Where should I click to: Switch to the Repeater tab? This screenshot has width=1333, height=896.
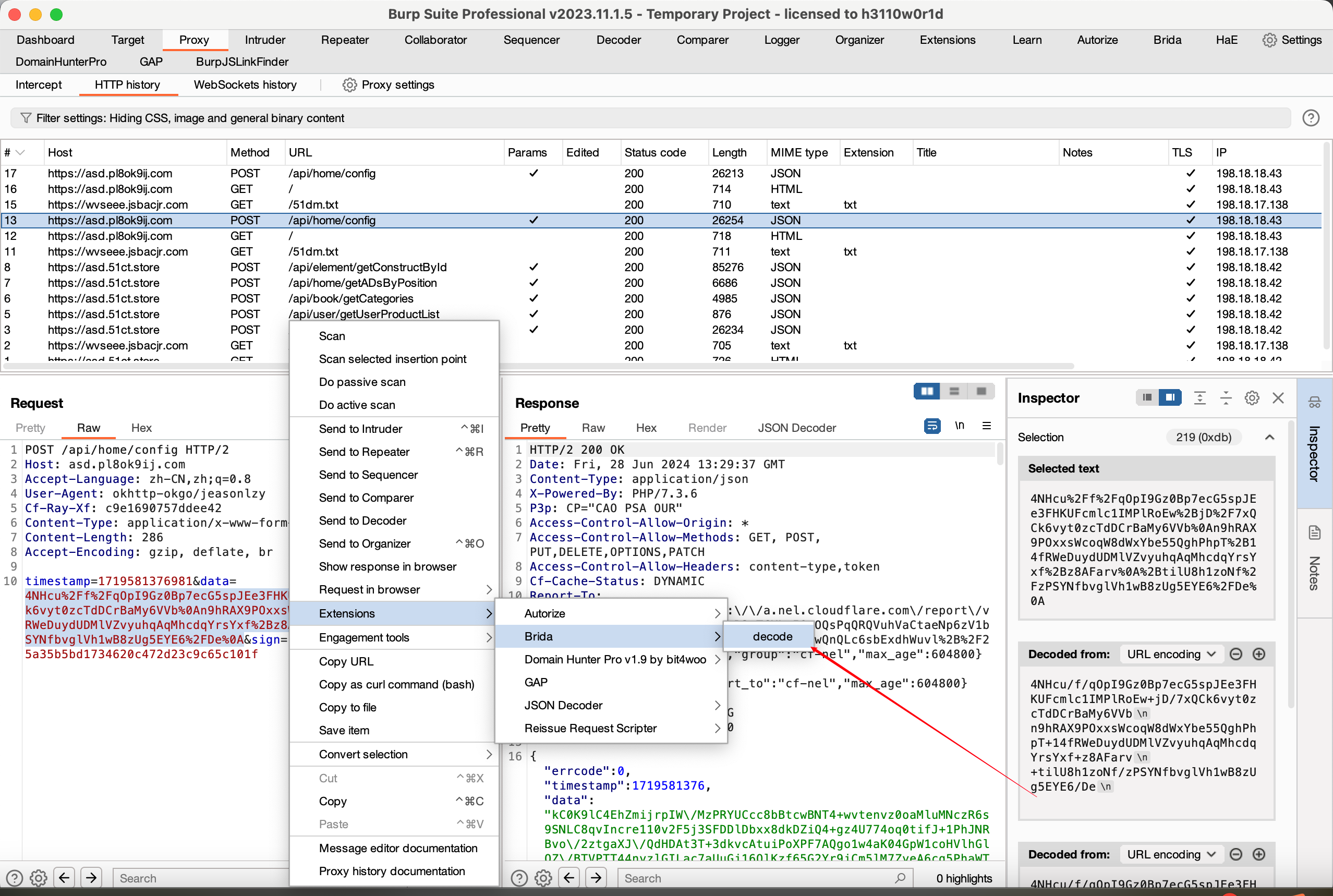(x=345, y=40)
